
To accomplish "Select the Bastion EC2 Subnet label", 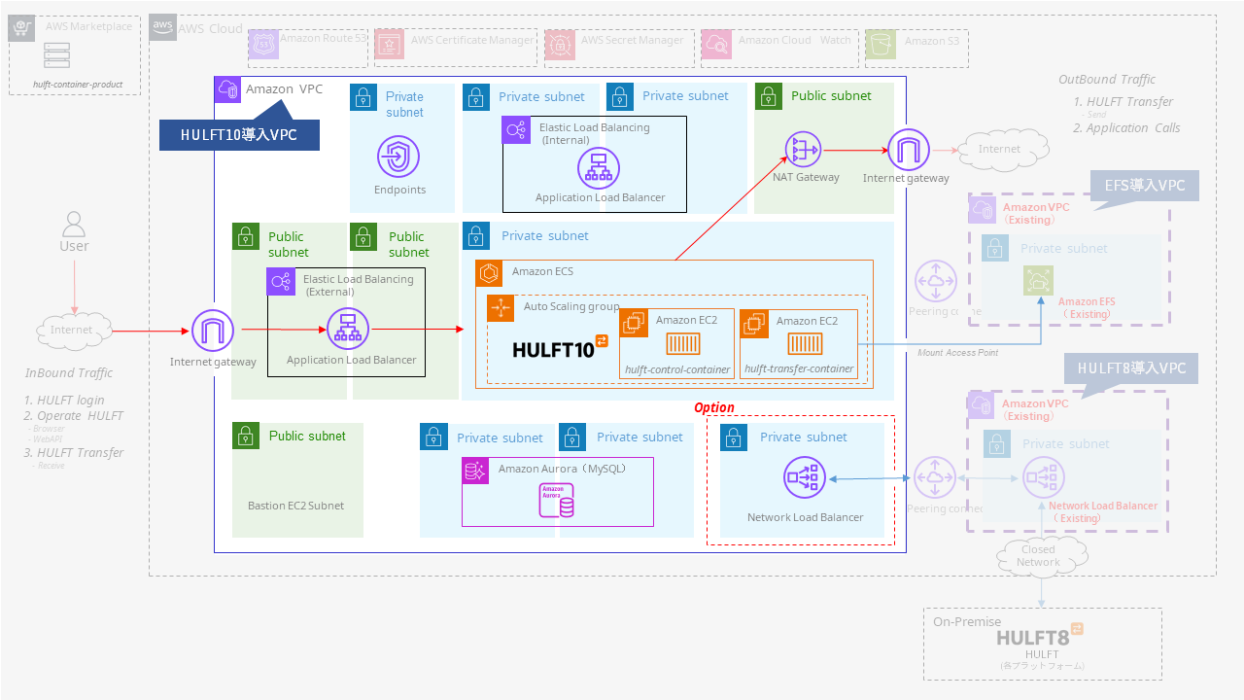I will (296, 505).
